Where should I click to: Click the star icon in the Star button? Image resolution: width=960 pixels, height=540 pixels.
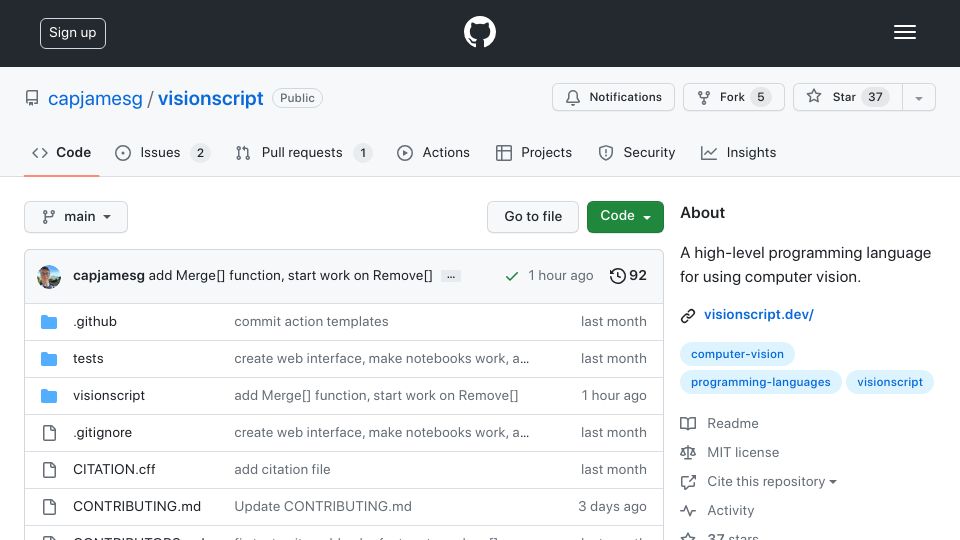(814, 96)
